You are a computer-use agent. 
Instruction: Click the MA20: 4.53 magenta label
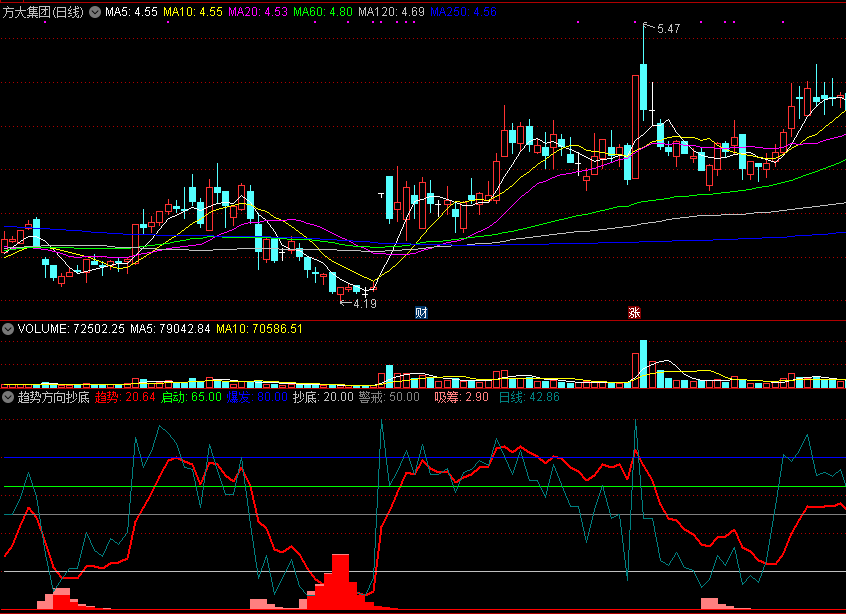(x=258, y=12)
